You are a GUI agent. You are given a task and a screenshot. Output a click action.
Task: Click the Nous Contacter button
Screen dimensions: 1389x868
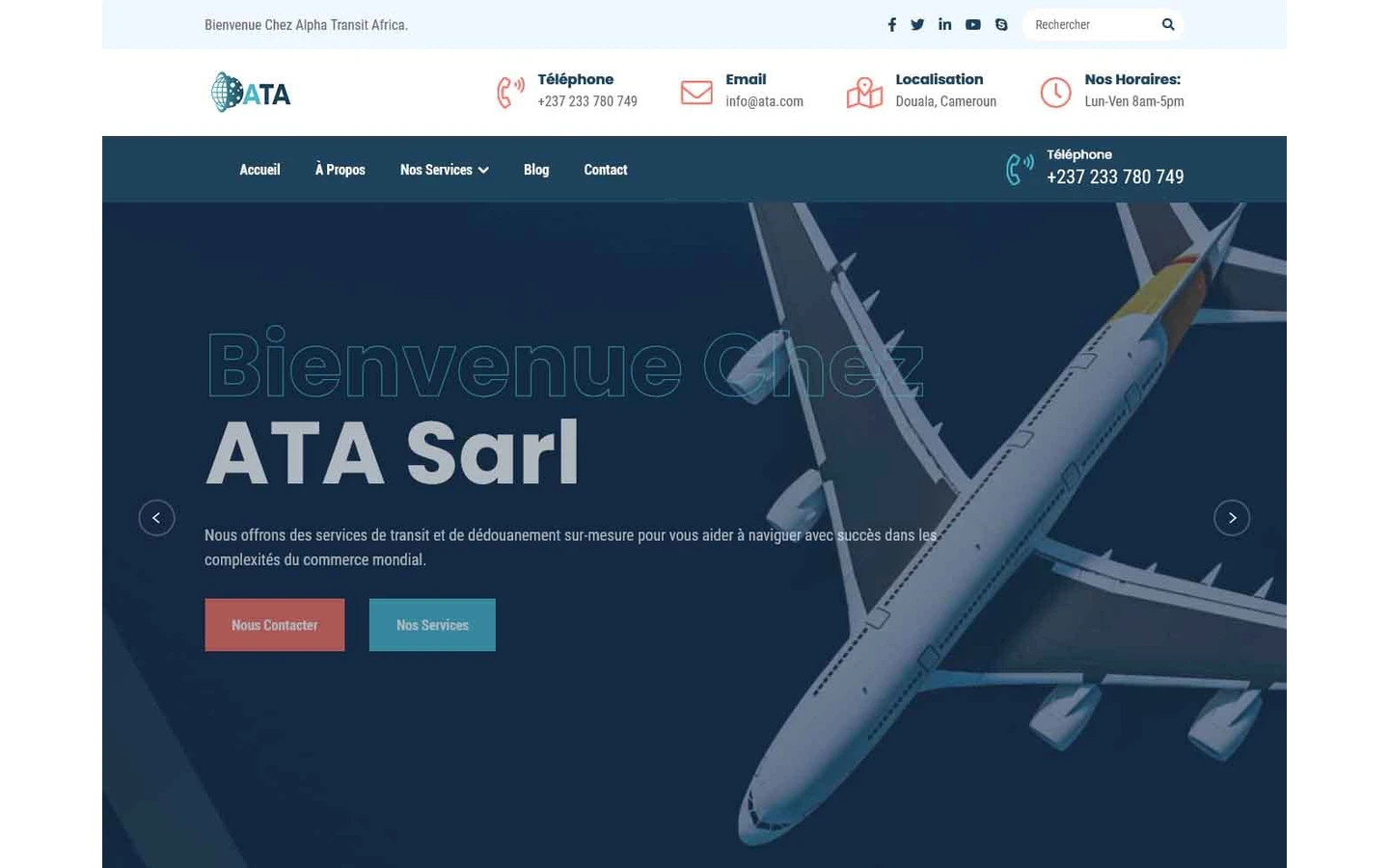coord(275,625)
